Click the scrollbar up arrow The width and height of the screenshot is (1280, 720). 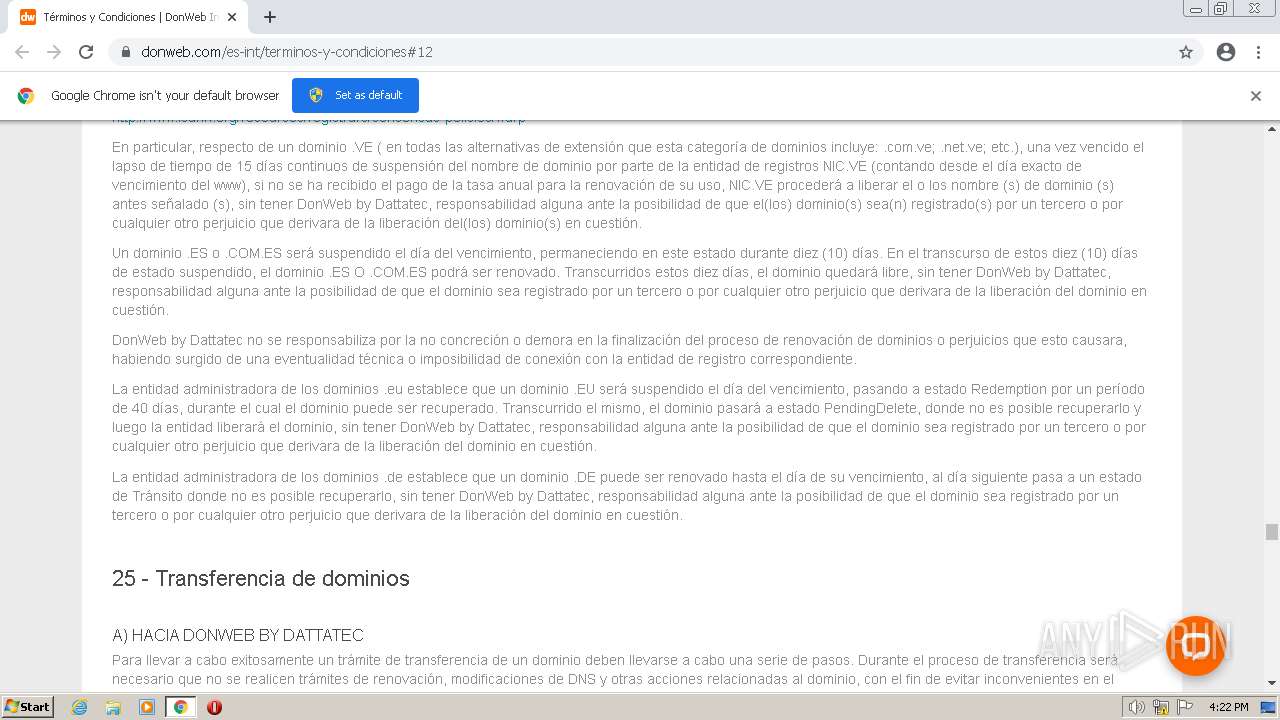point(1272,128)
